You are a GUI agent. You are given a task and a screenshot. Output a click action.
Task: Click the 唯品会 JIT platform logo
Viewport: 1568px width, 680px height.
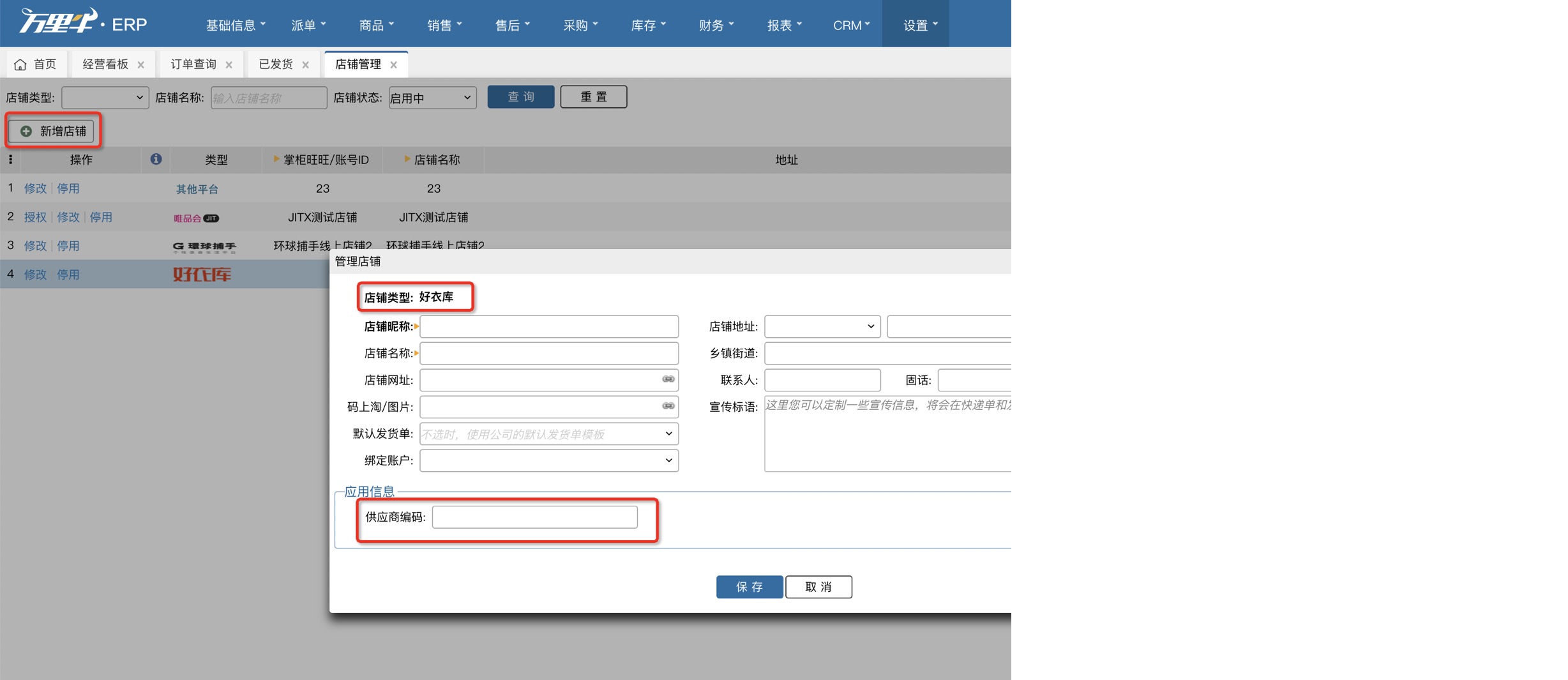[x=197, y=218]
